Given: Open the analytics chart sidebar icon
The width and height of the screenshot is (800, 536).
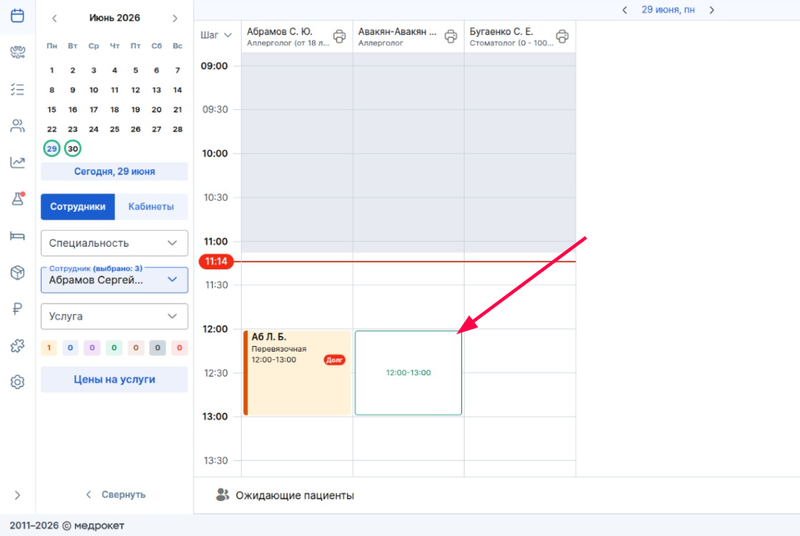Looking at the screenshot, I should coord(17,162).
